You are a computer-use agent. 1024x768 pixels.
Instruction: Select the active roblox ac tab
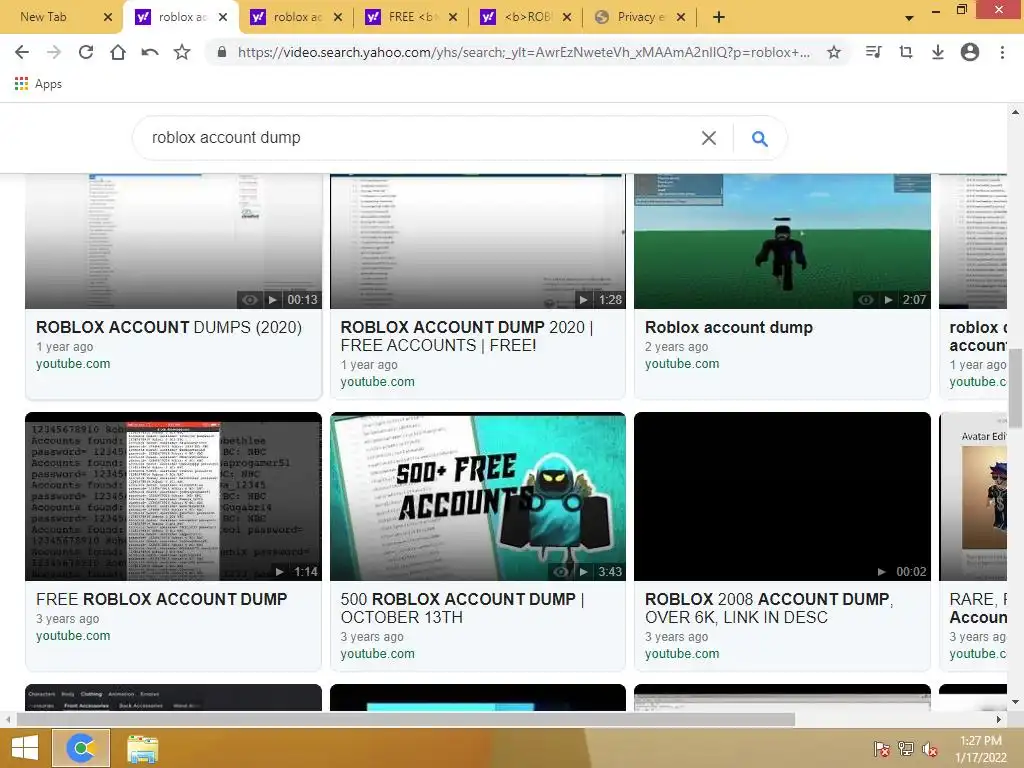point(180,17)
